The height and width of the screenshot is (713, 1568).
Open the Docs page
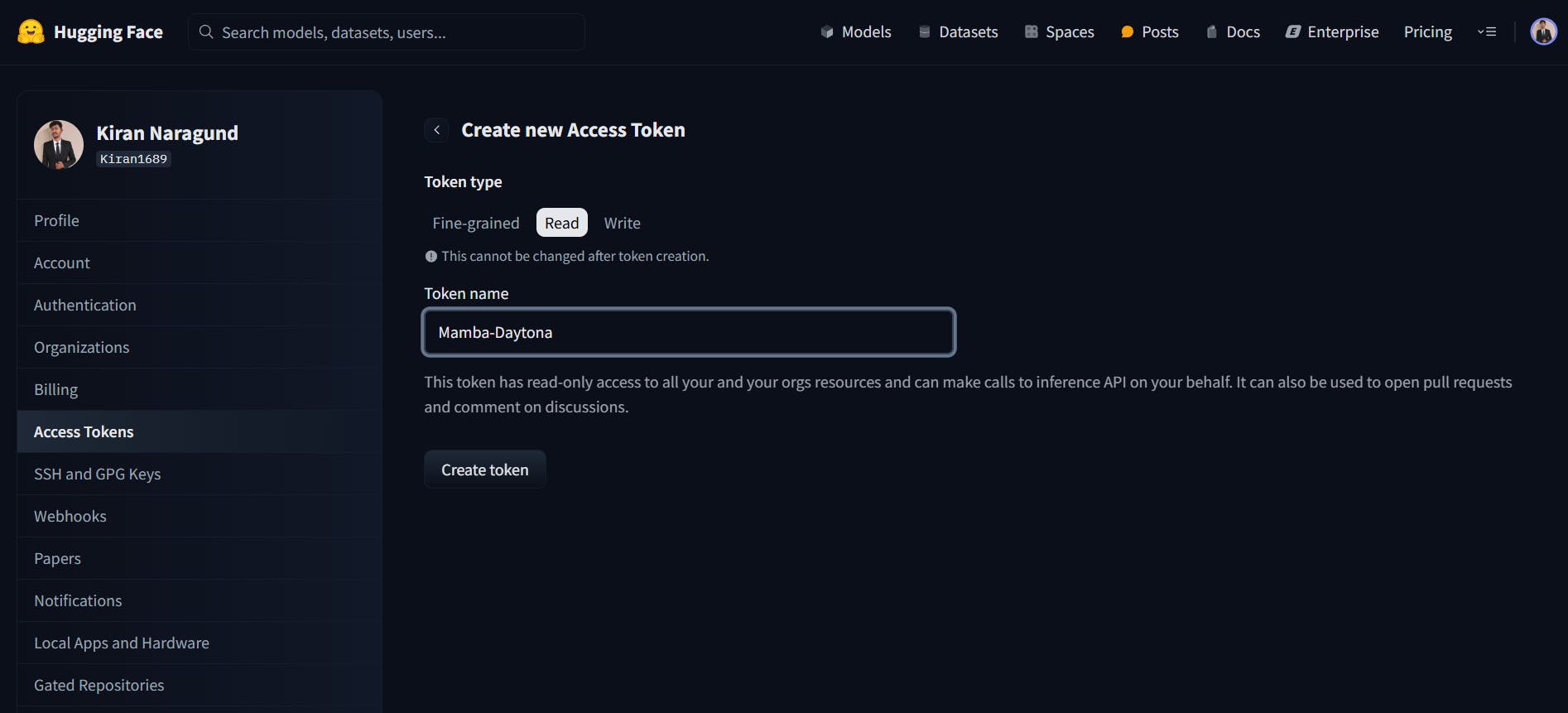point(1234,32)
